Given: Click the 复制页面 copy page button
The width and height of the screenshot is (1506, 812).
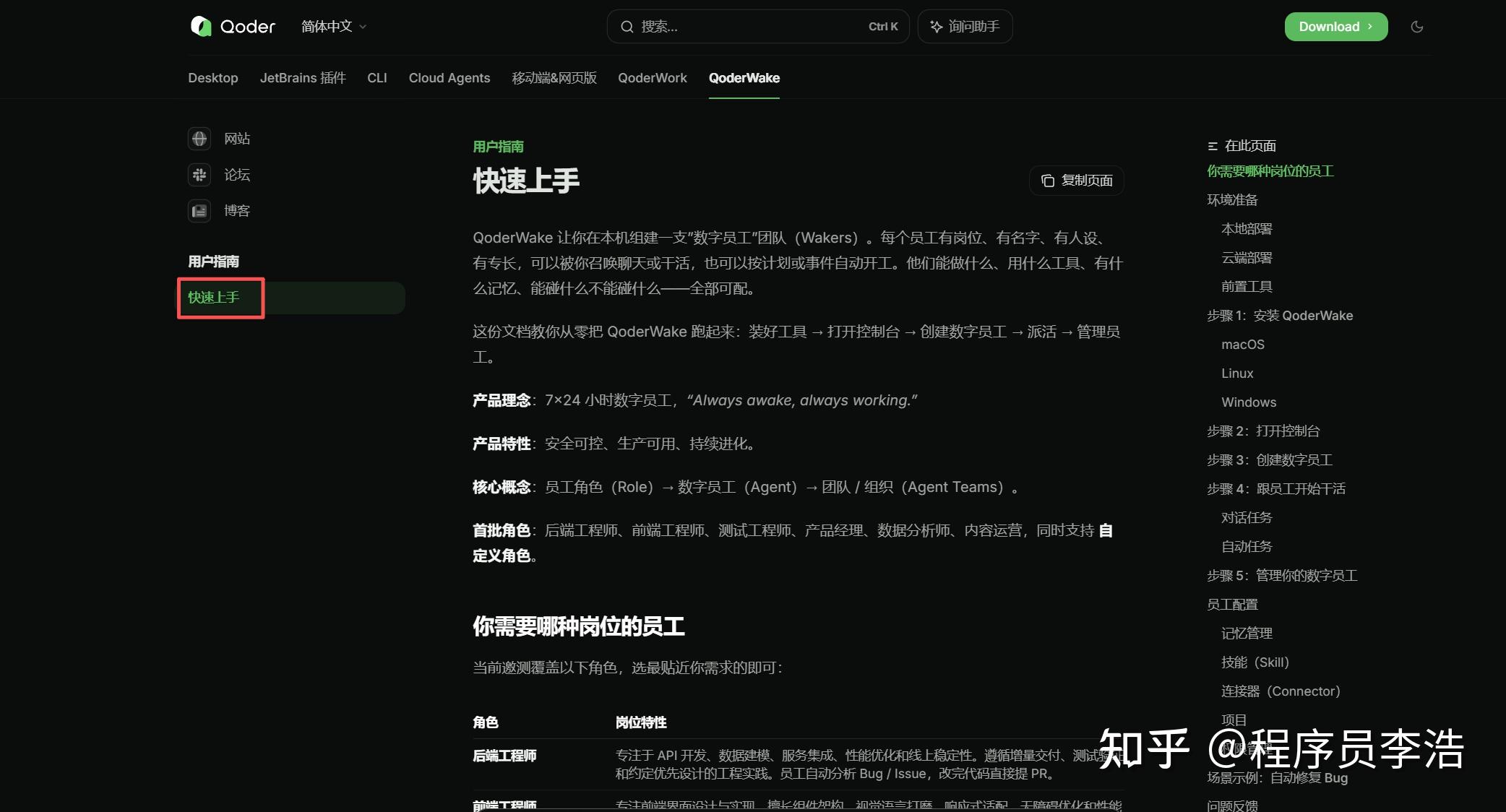Looking at the screenshot, I should point(1077,181).
